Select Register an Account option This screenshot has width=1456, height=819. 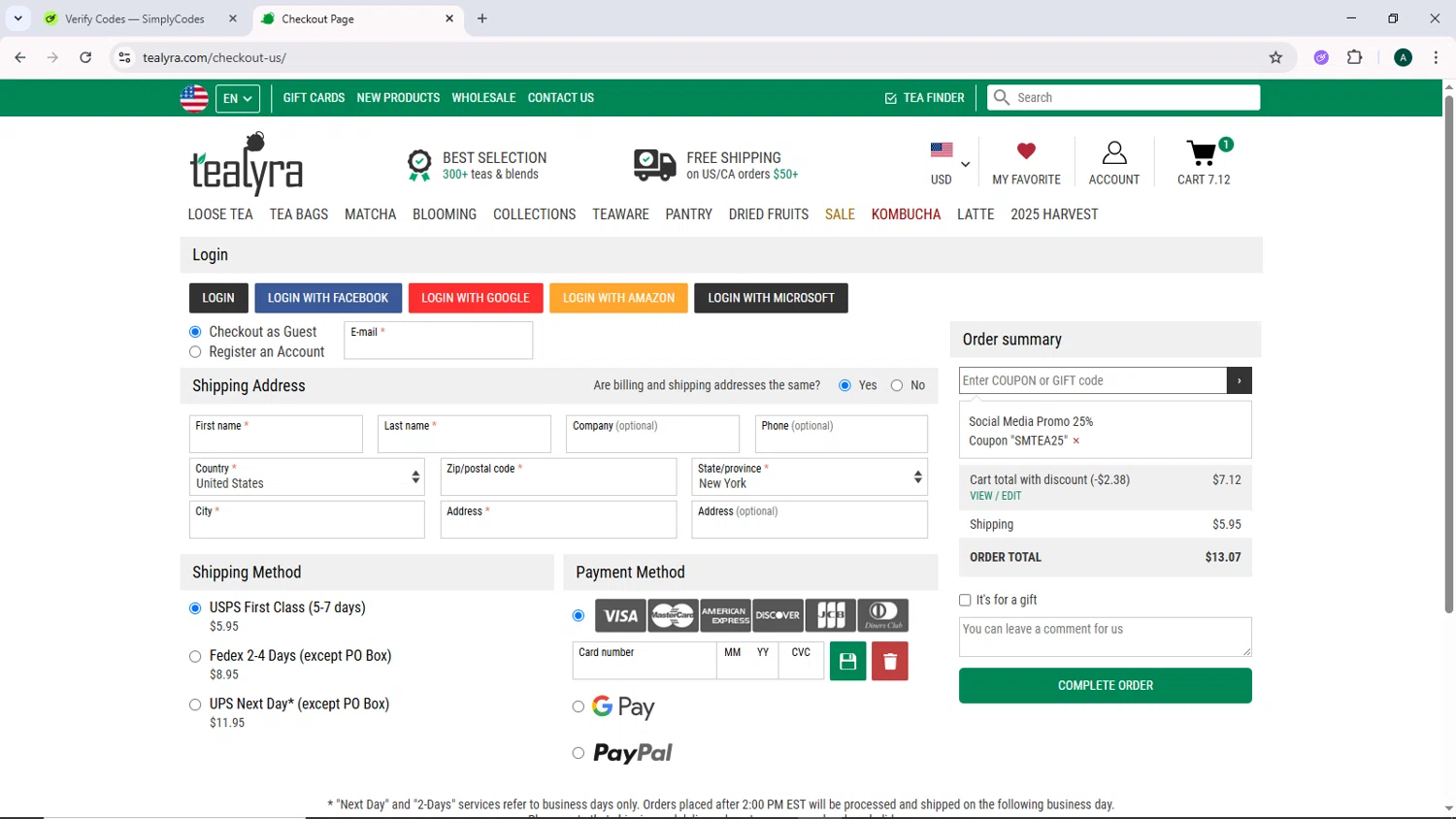(x=195, y=352)
